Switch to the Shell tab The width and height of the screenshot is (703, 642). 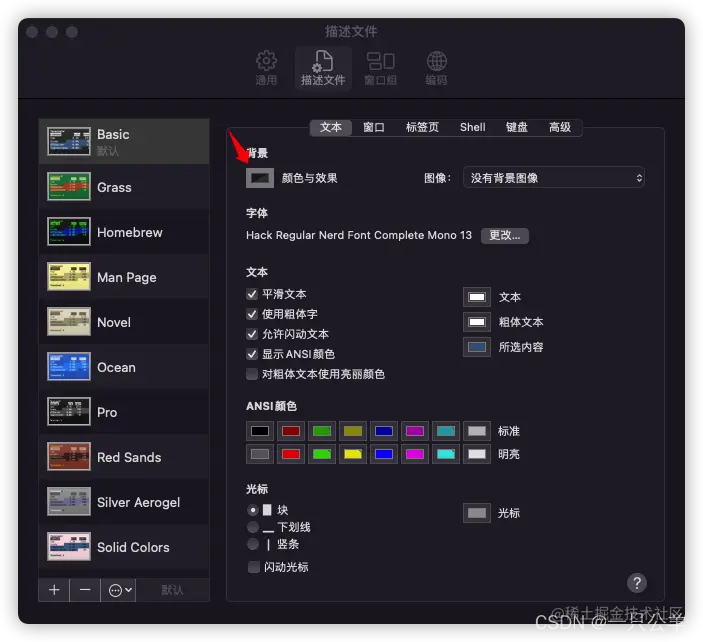473,127
